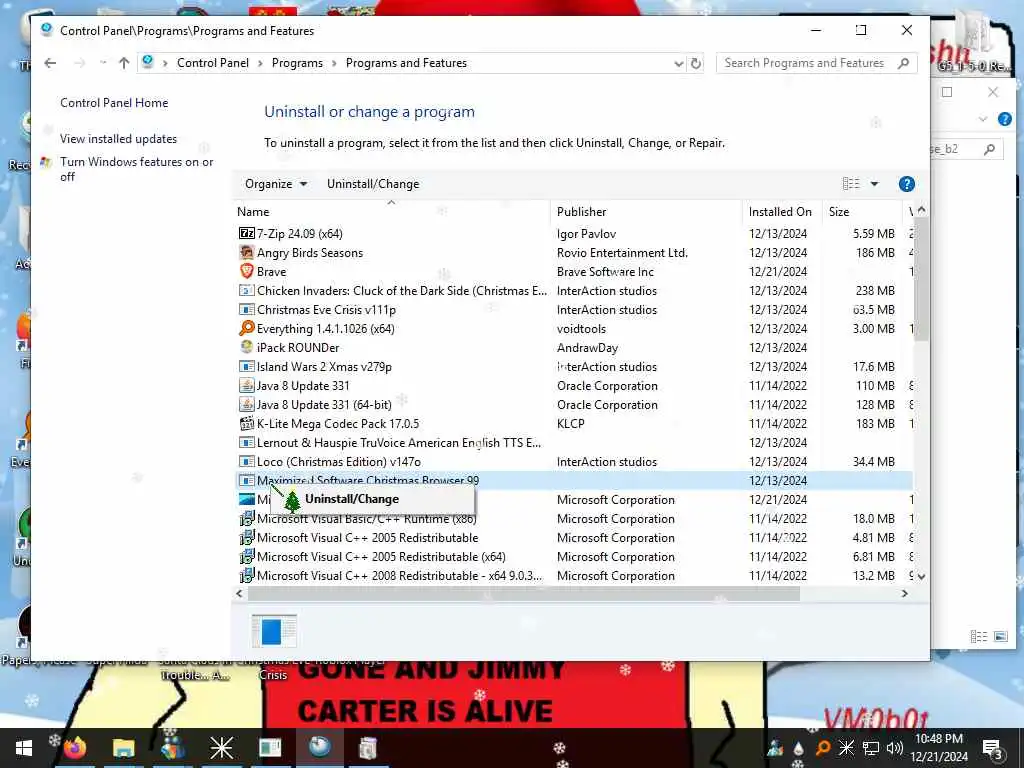Image resolution: width=1024 pixels, height=768 pixels.
Task: Click the selected program's details pane thumbnail
Action: pyautogui.click(x=274, y=631)
